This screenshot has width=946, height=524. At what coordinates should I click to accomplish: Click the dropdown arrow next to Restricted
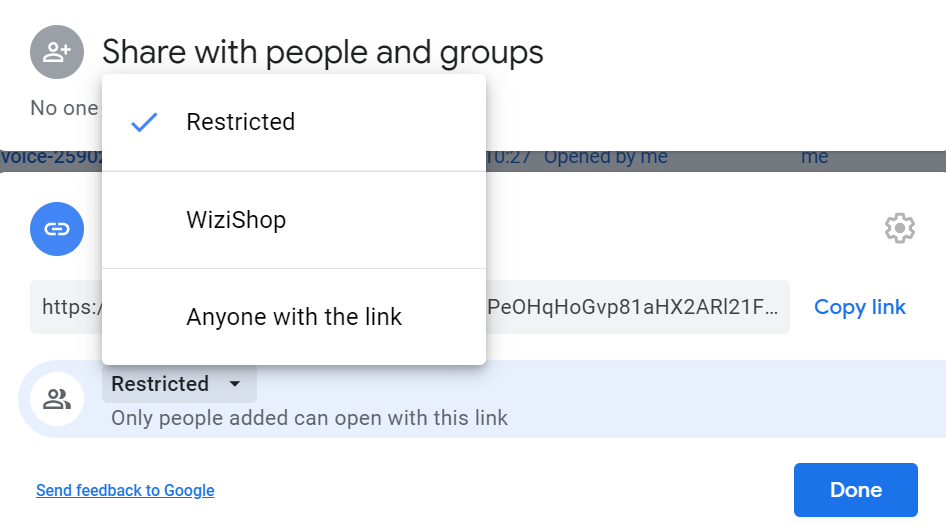point(235,384)
